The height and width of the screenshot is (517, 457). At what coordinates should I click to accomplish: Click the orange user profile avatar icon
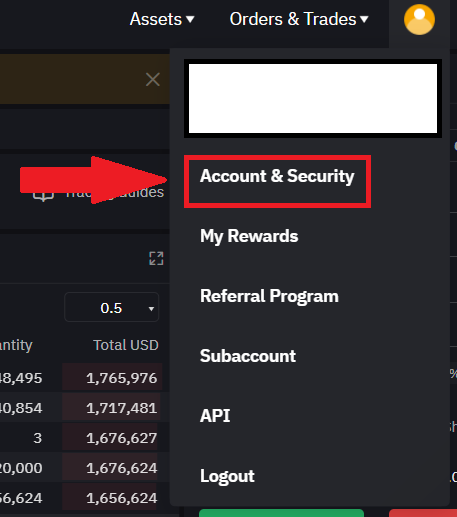pyautogui.click(x=419, y=19)
